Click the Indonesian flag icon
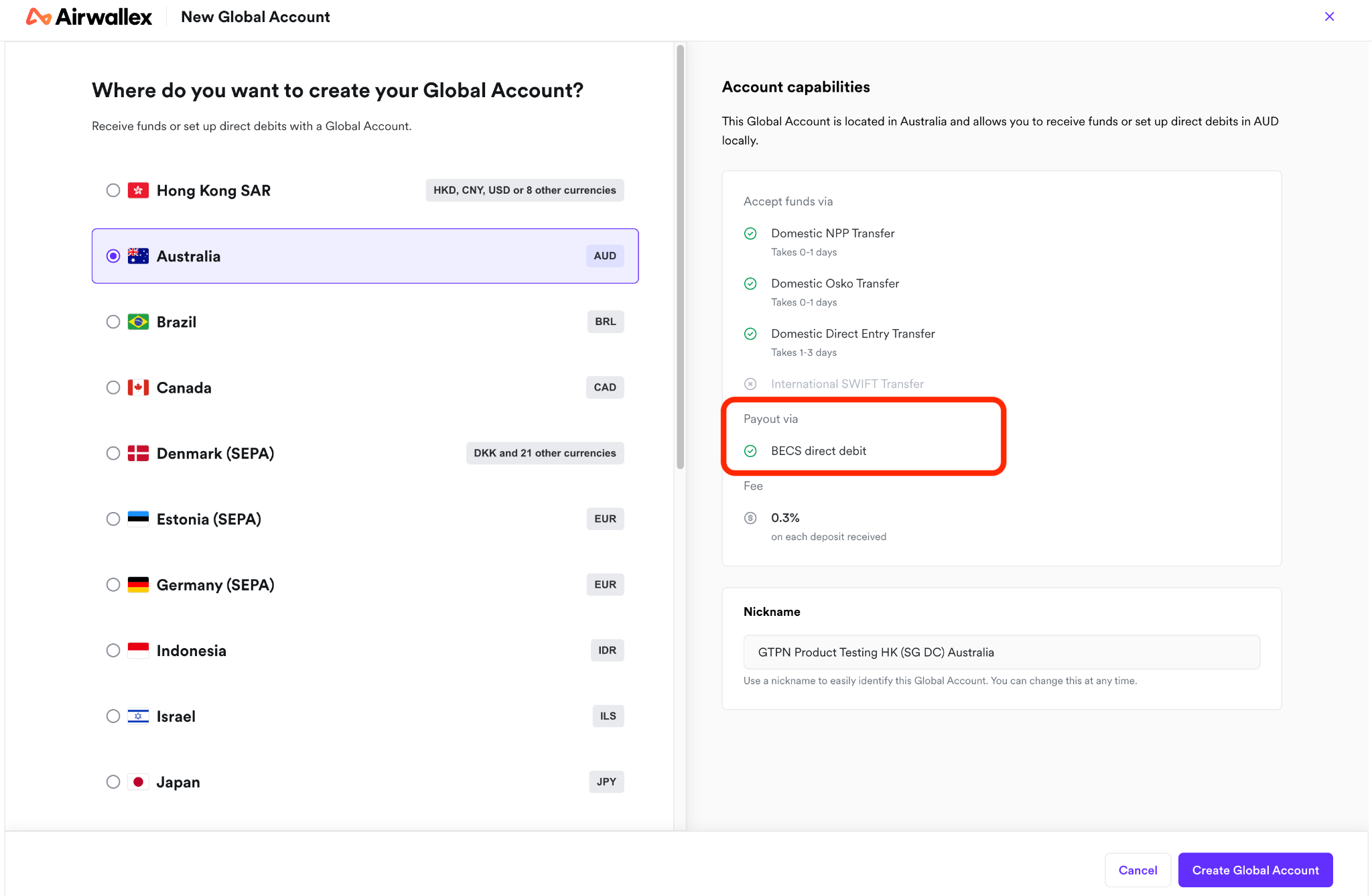 138,650
